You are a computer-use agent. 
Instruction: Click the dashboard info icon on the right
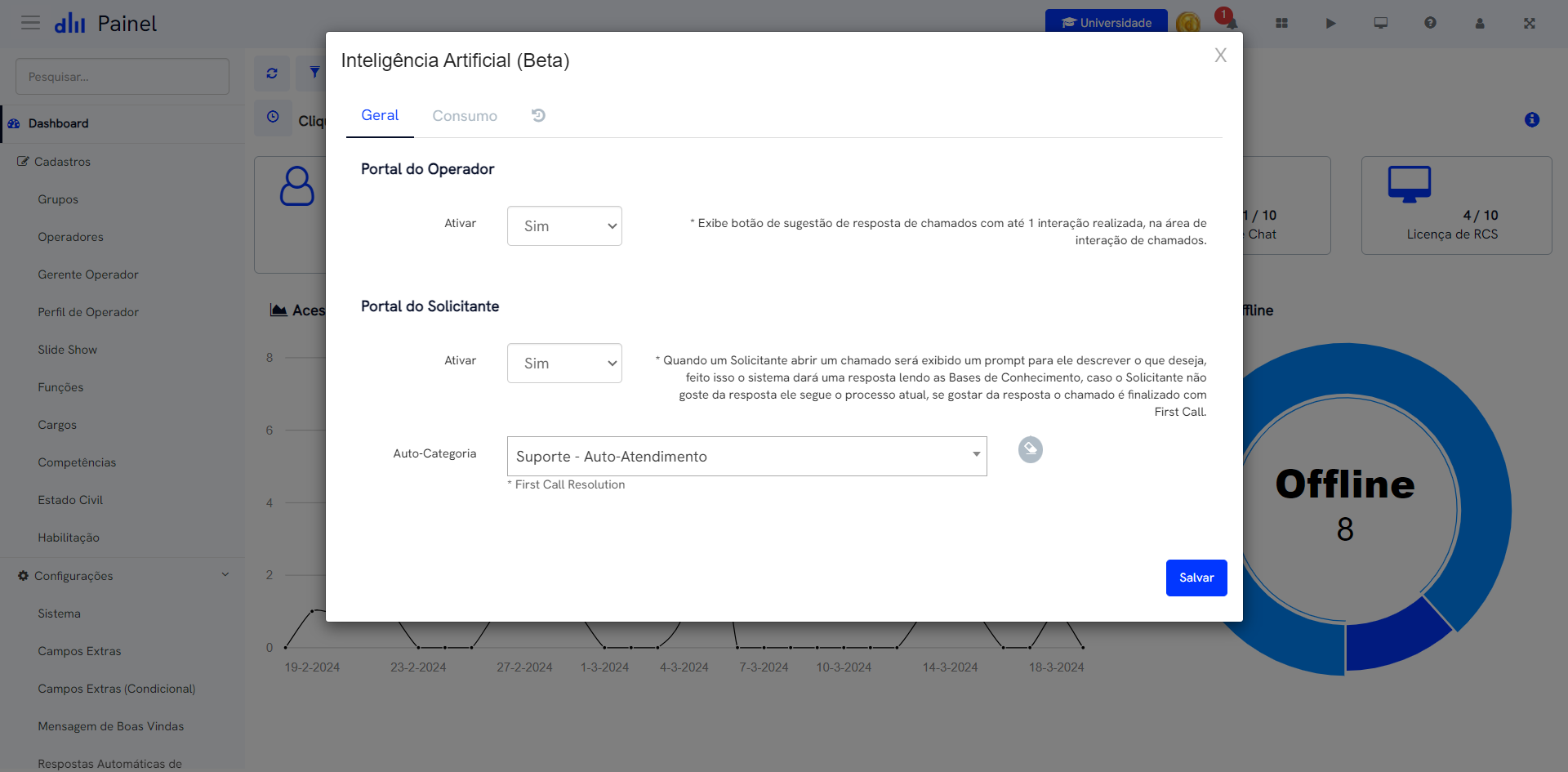click(x=1532, y=119)
